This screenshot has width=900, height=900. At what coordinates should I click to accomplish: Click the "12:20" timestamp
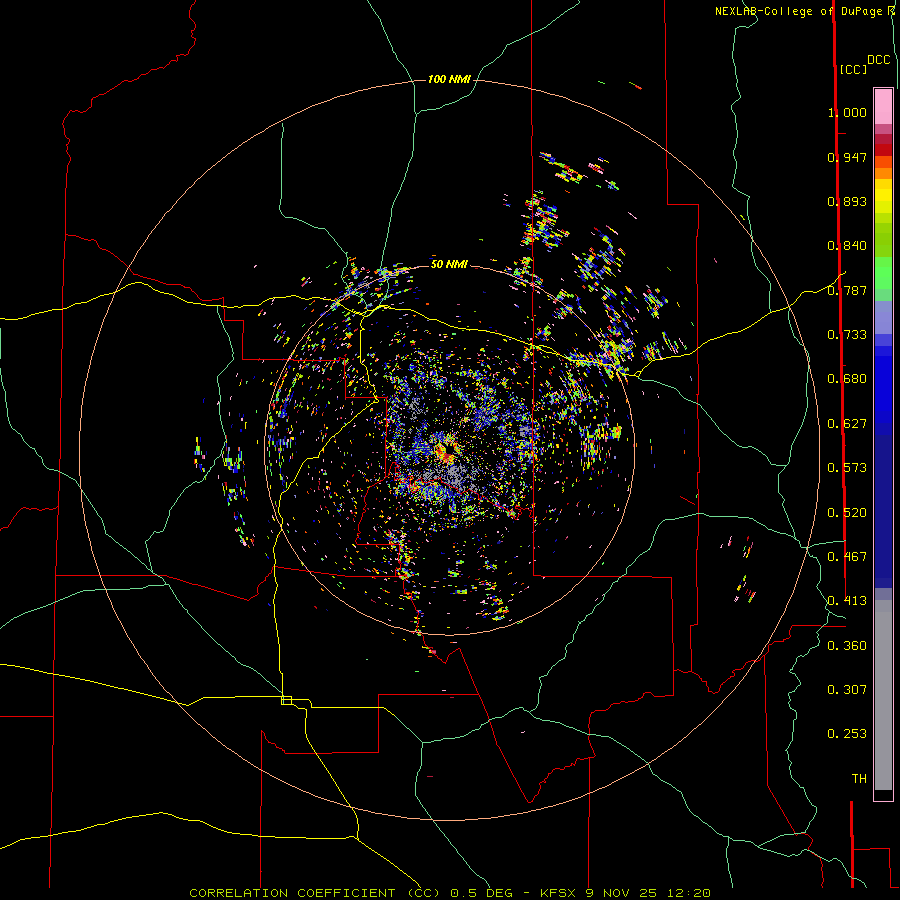pyautogui.click(x=689, y=893)
